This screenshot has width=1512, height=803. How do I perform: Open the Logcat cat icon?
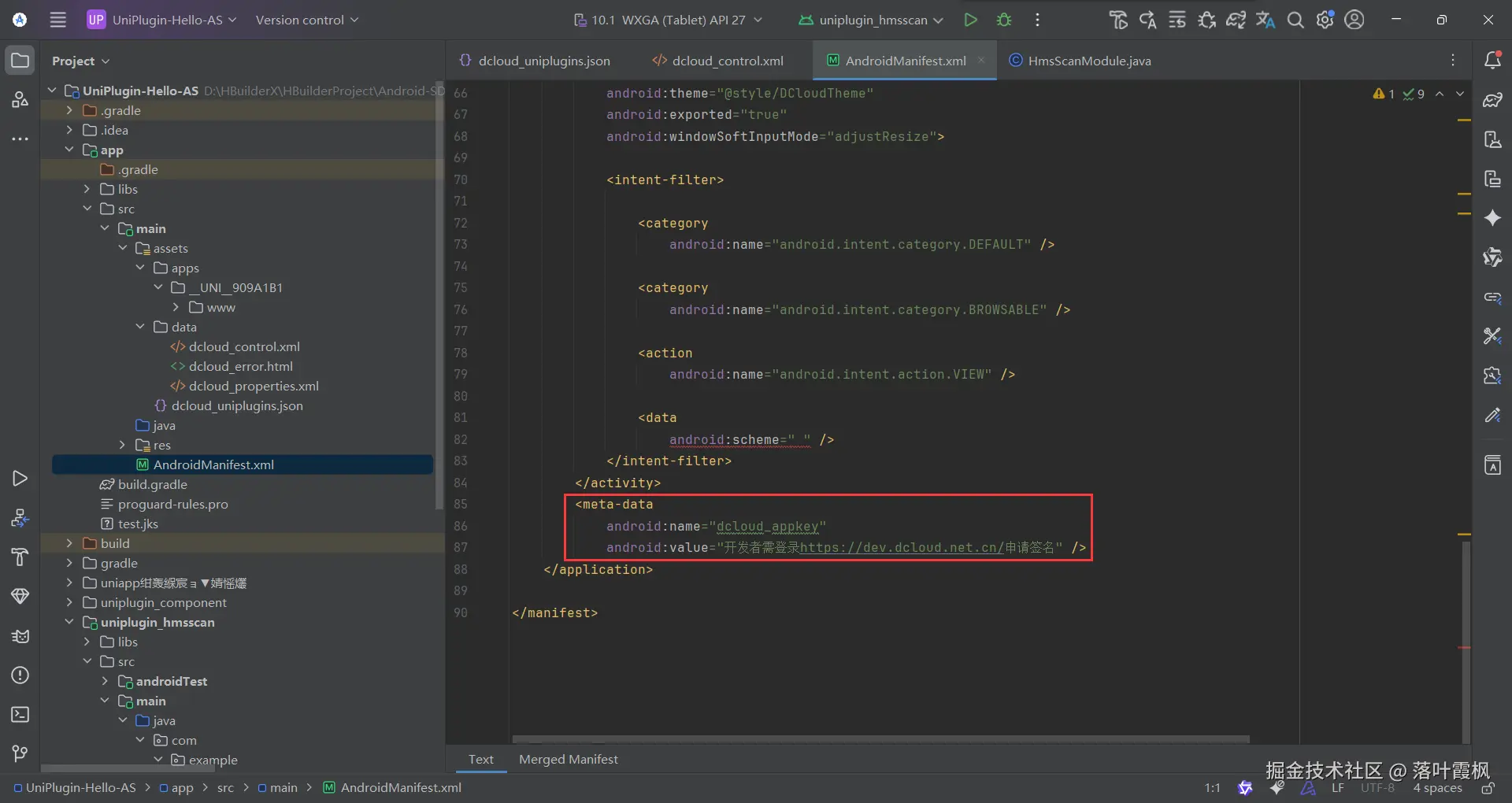(x=20, y=636)
